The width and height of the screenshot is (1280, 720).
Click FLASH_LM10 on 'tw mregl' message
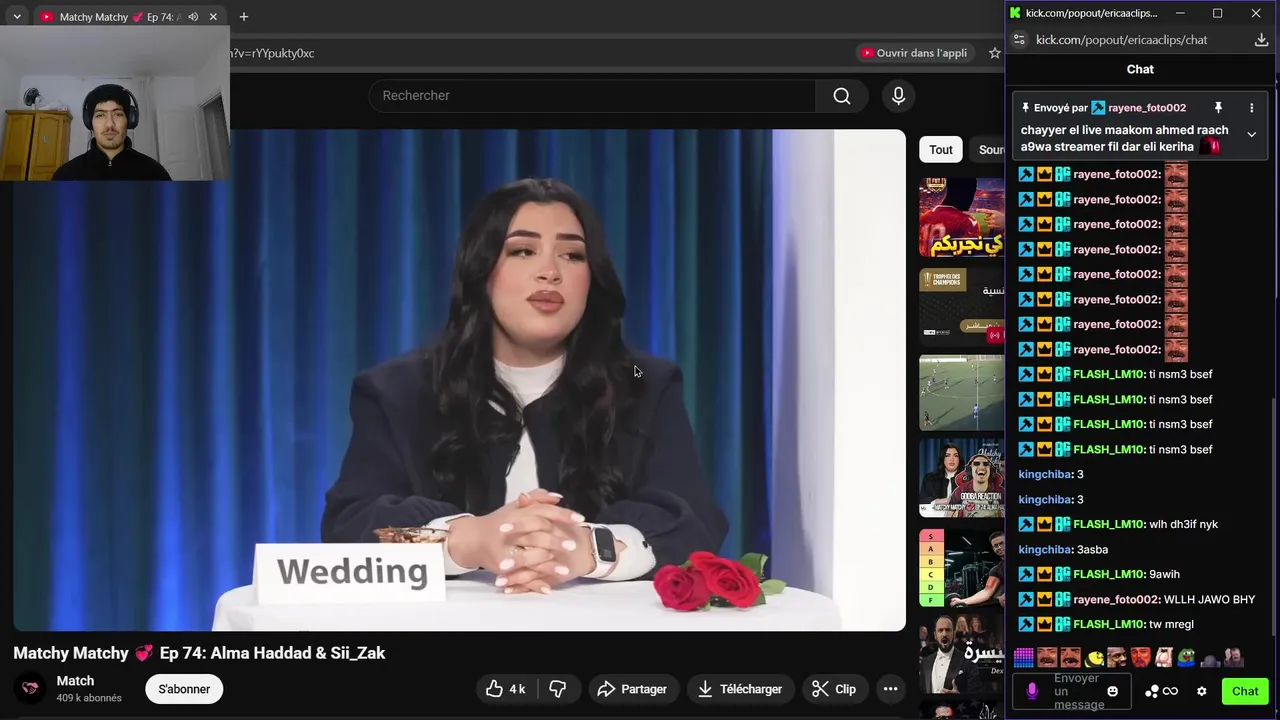point(1108,624)
